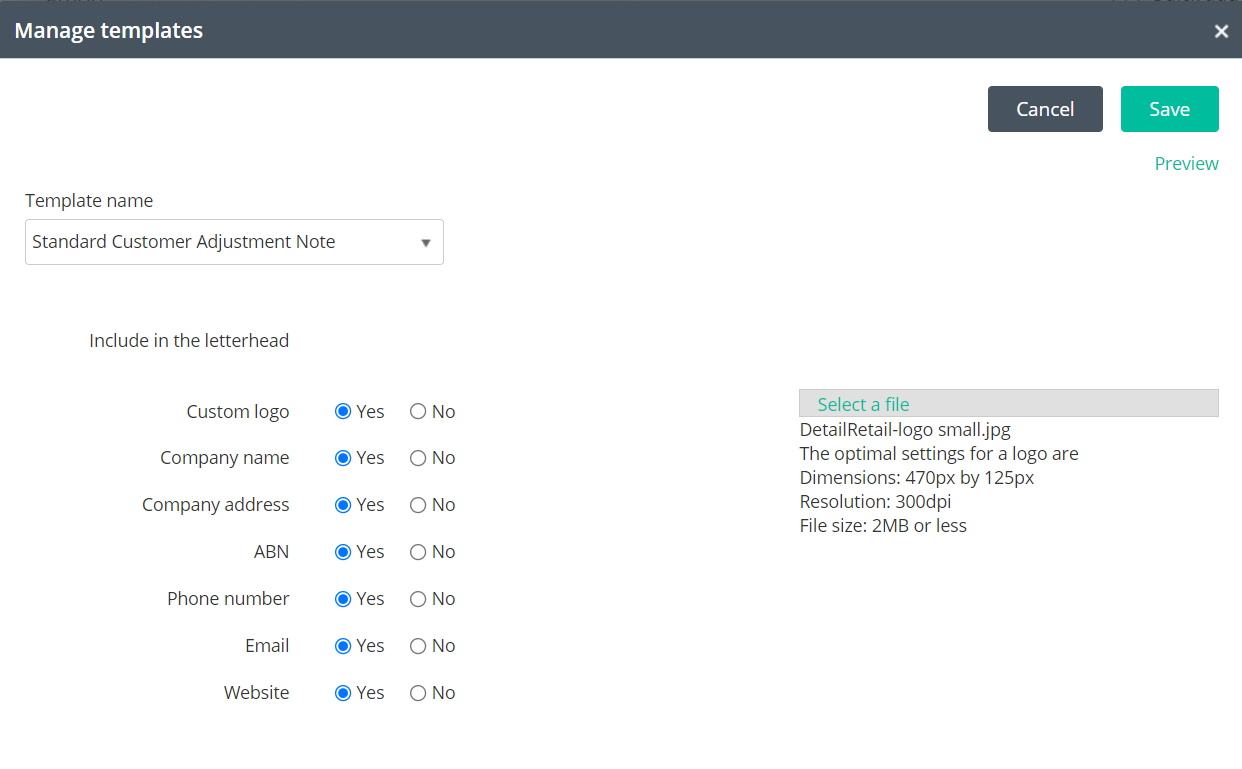Select No for Email
The height and width of the screenshot is (769, 1242).
(x=418, y=646)
